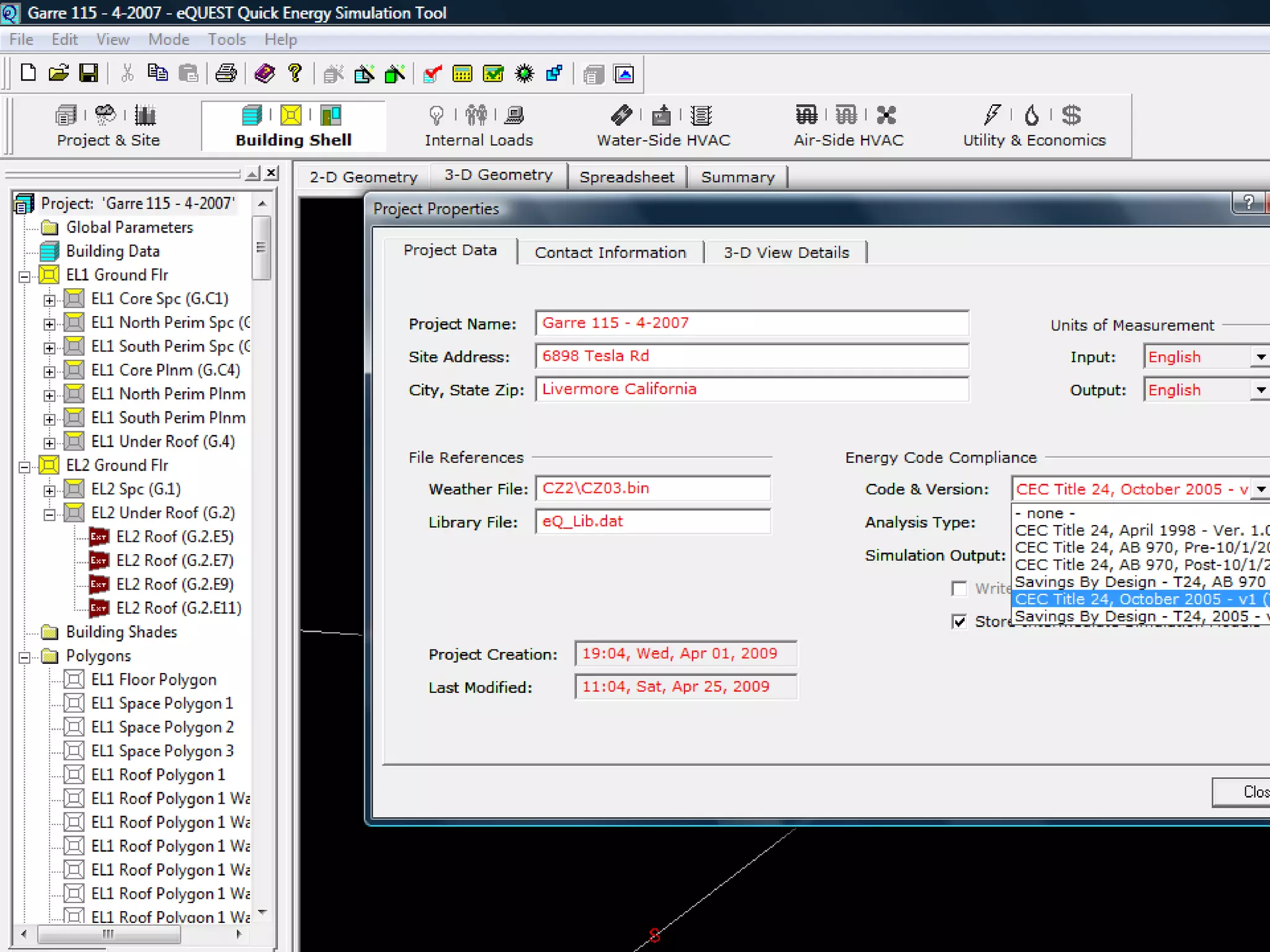Select 'Savings By Design - T24, AB 970' option
This screenshot has height=952, width=1270.
click(1140, 582)
